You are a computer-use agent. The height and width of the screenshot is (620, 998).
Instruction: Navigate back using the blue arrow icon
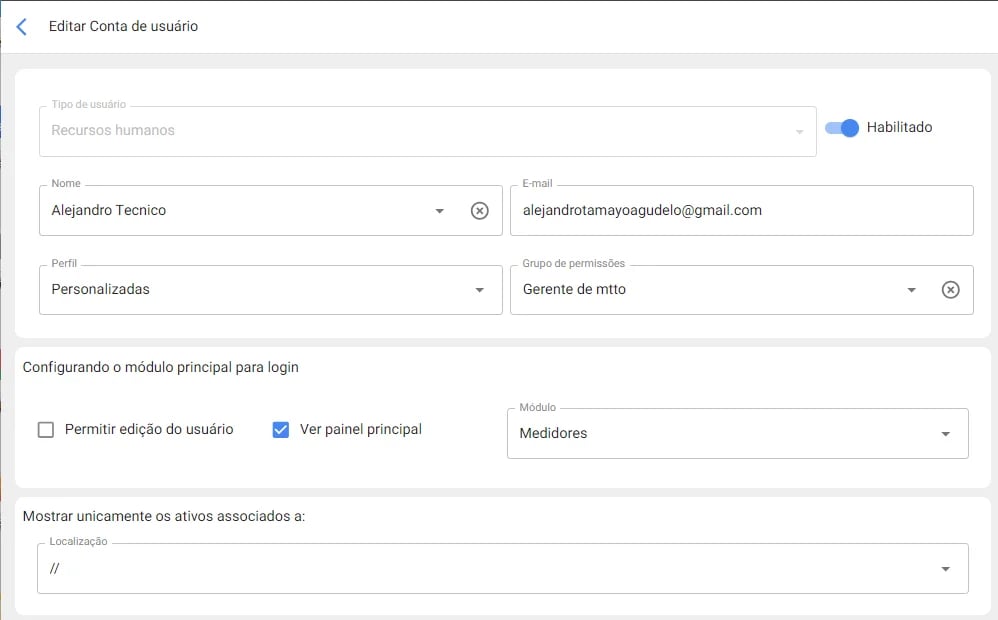(x=21, y=27)
